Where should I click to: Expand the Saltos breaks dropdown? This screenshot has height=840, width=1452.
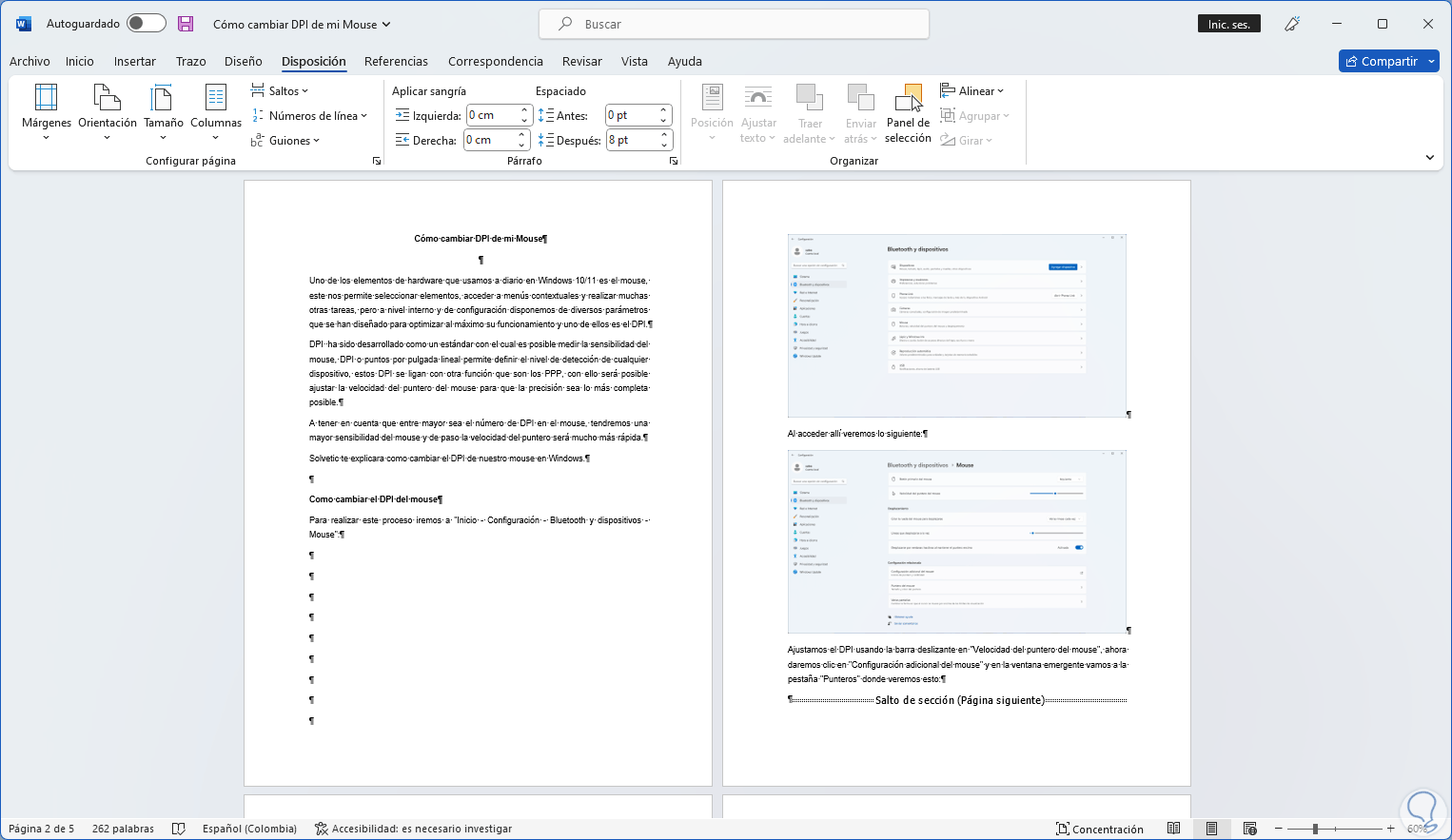[x=281, y=91]
